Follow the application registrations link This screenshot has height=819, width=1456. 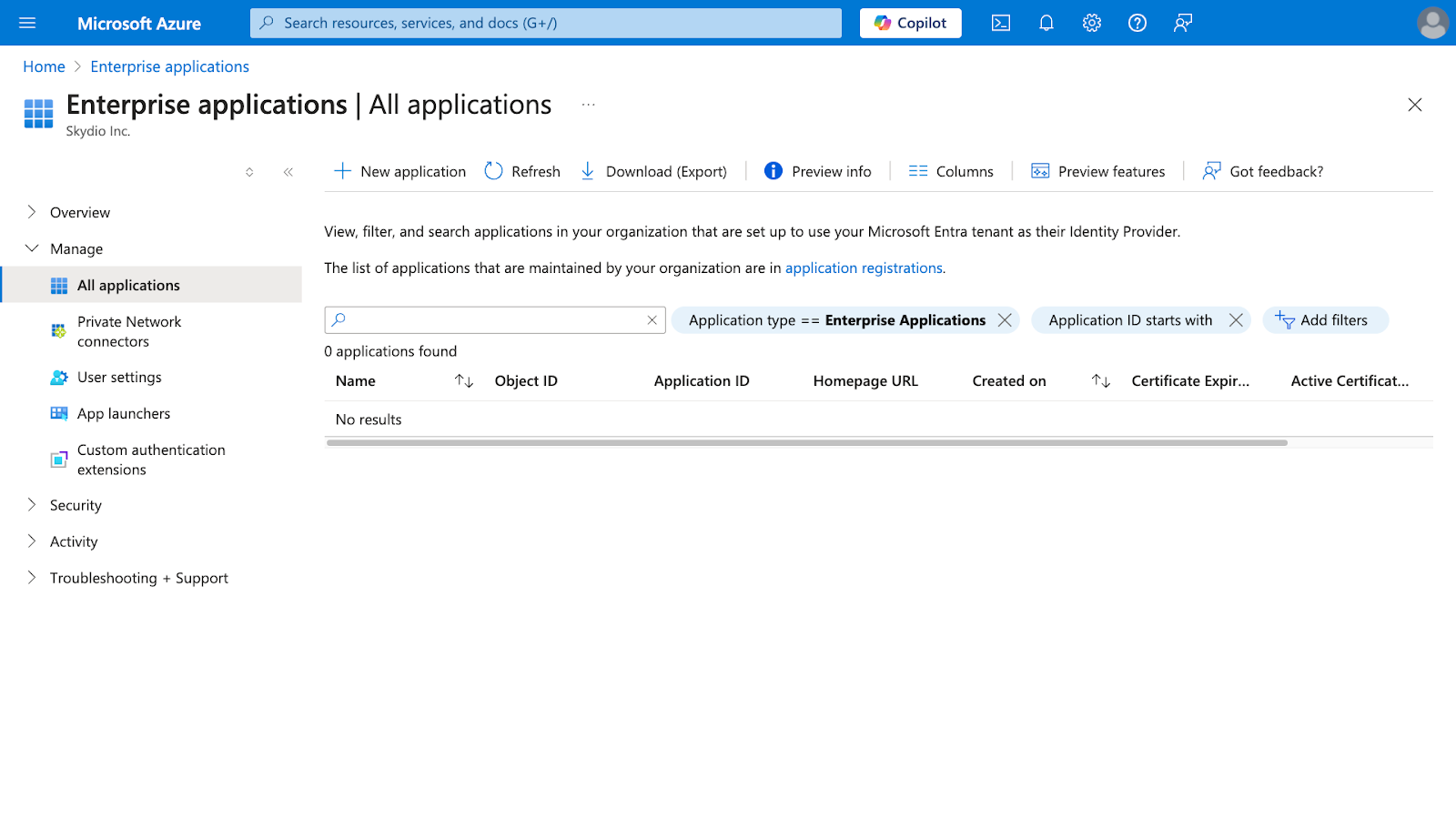click(864, 268)
